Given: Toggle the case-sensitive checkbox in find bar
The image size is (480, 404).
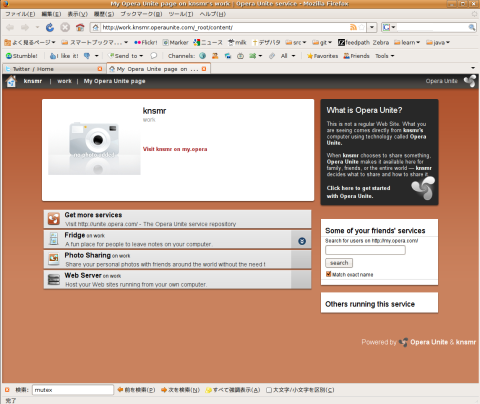Looking at the screenshot, I should [x=269, y=390].
